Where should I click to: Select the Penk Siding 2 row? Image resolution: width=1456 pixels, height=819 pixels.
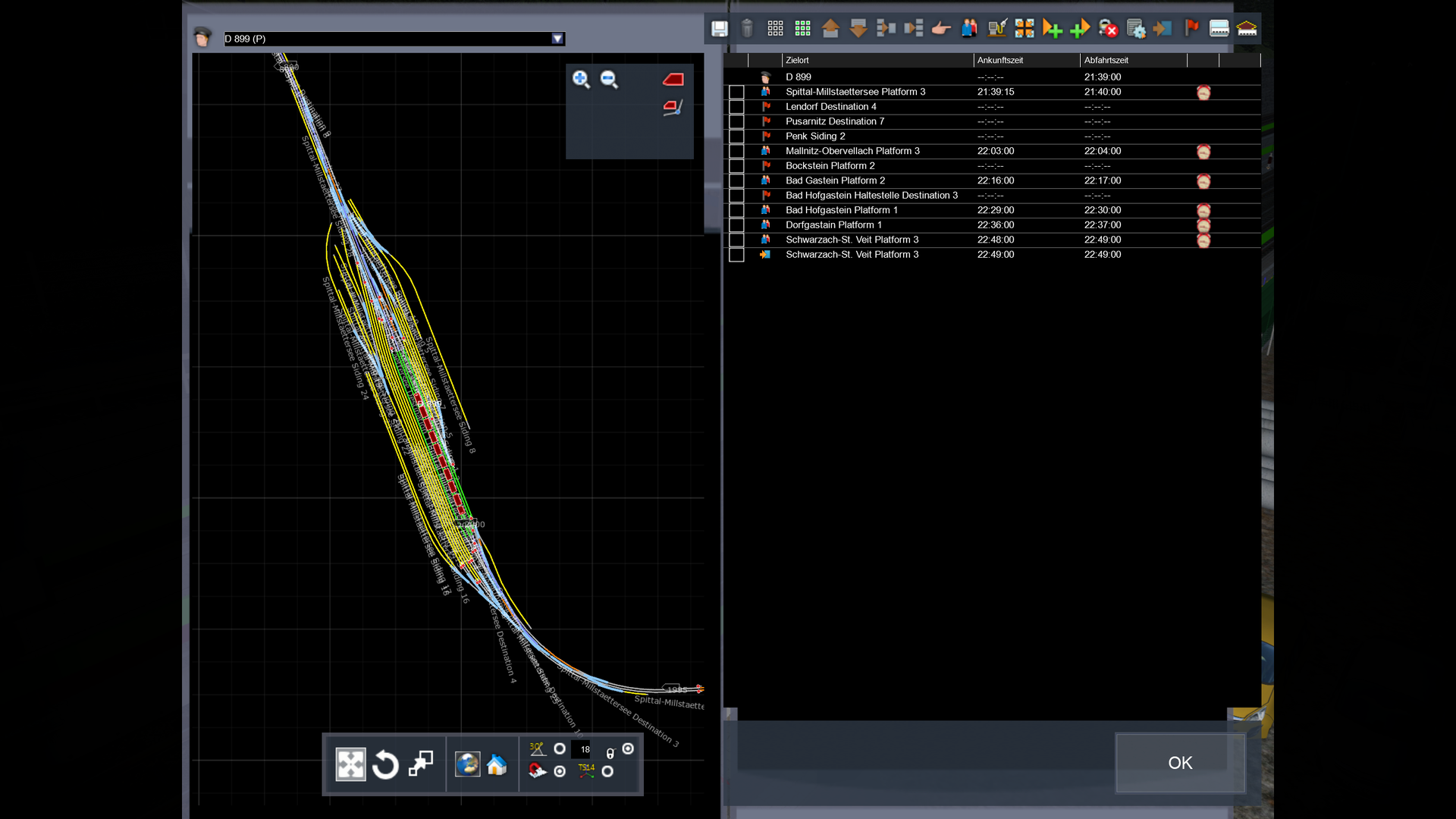pyautogui.click(x=993, y=136)
